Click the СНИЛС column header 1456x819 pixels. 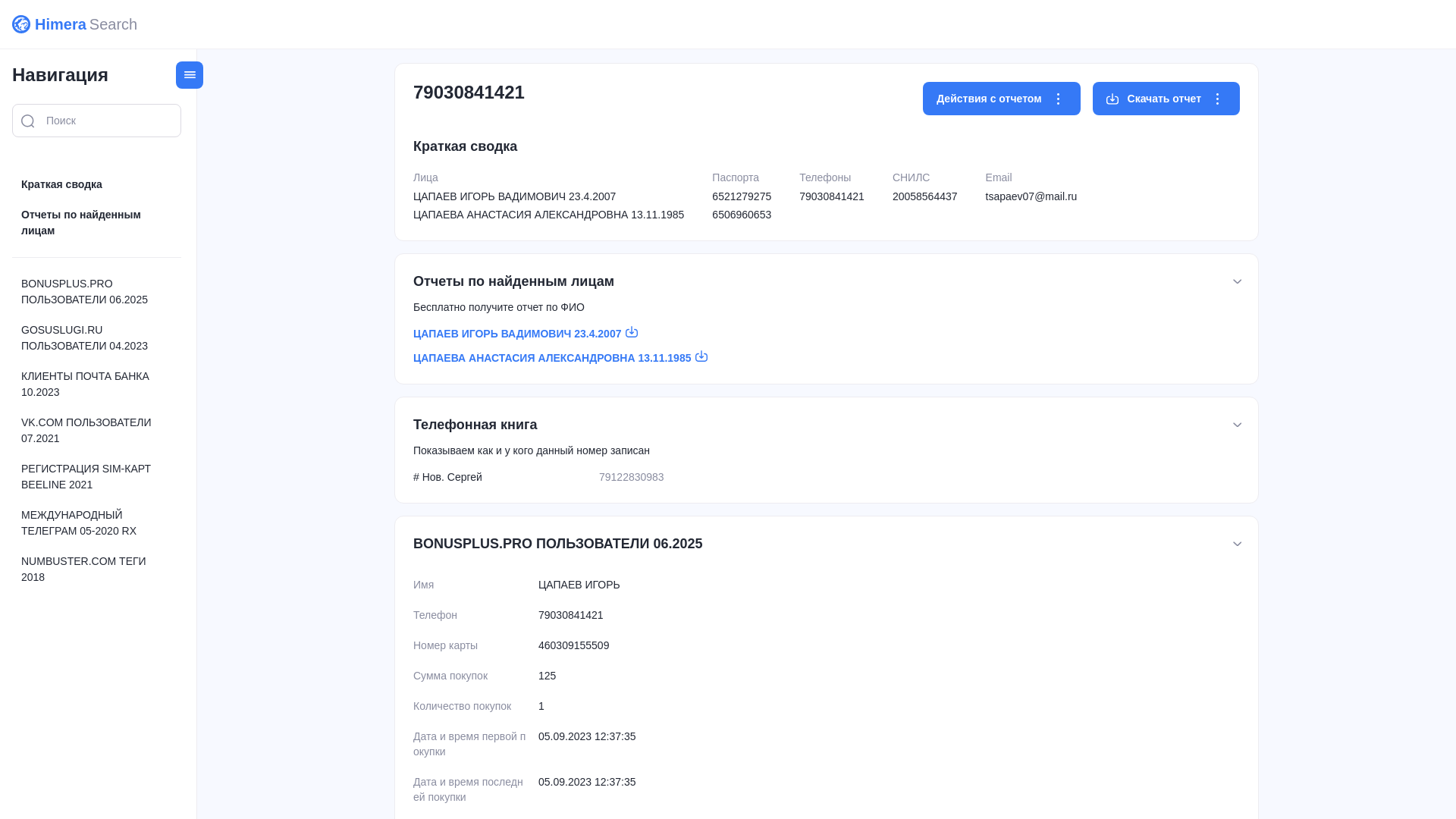(x=911, y=177)
